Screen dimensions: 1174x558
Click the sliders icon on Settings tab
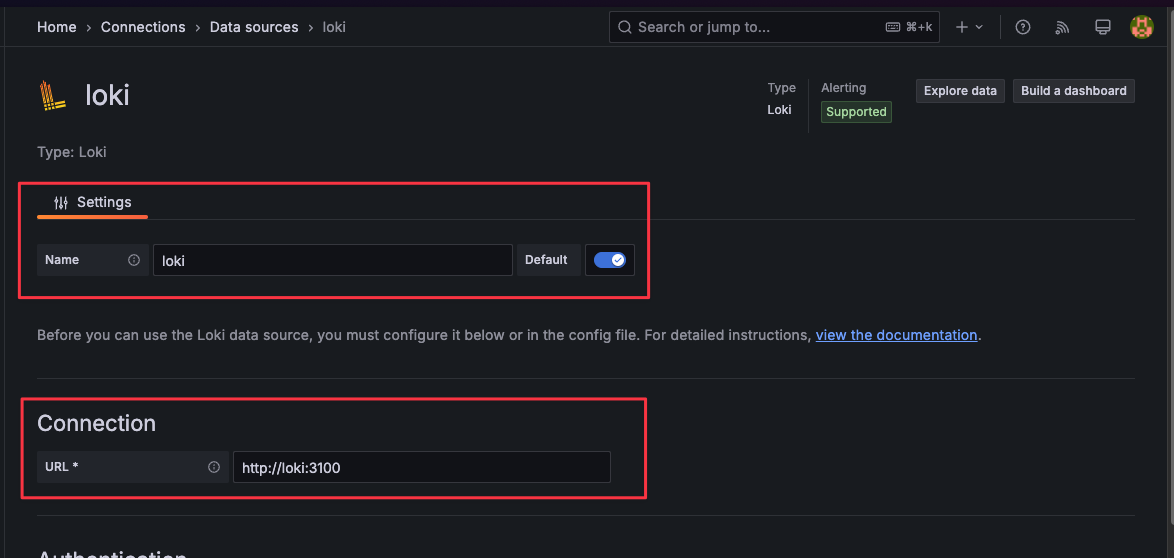(x=61, y=202)
